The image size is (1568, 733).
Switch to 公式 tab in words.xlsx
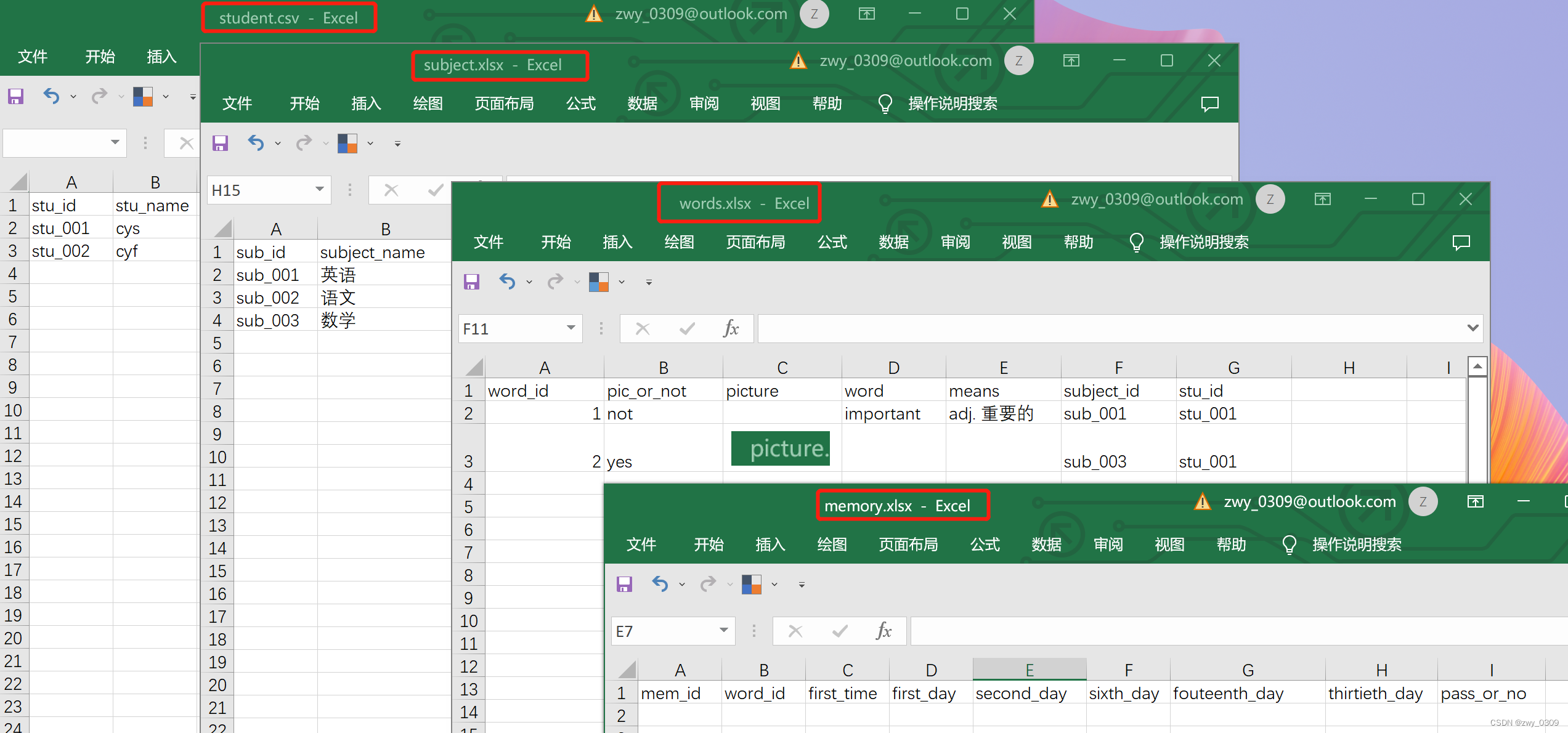[x=832, y=242]
